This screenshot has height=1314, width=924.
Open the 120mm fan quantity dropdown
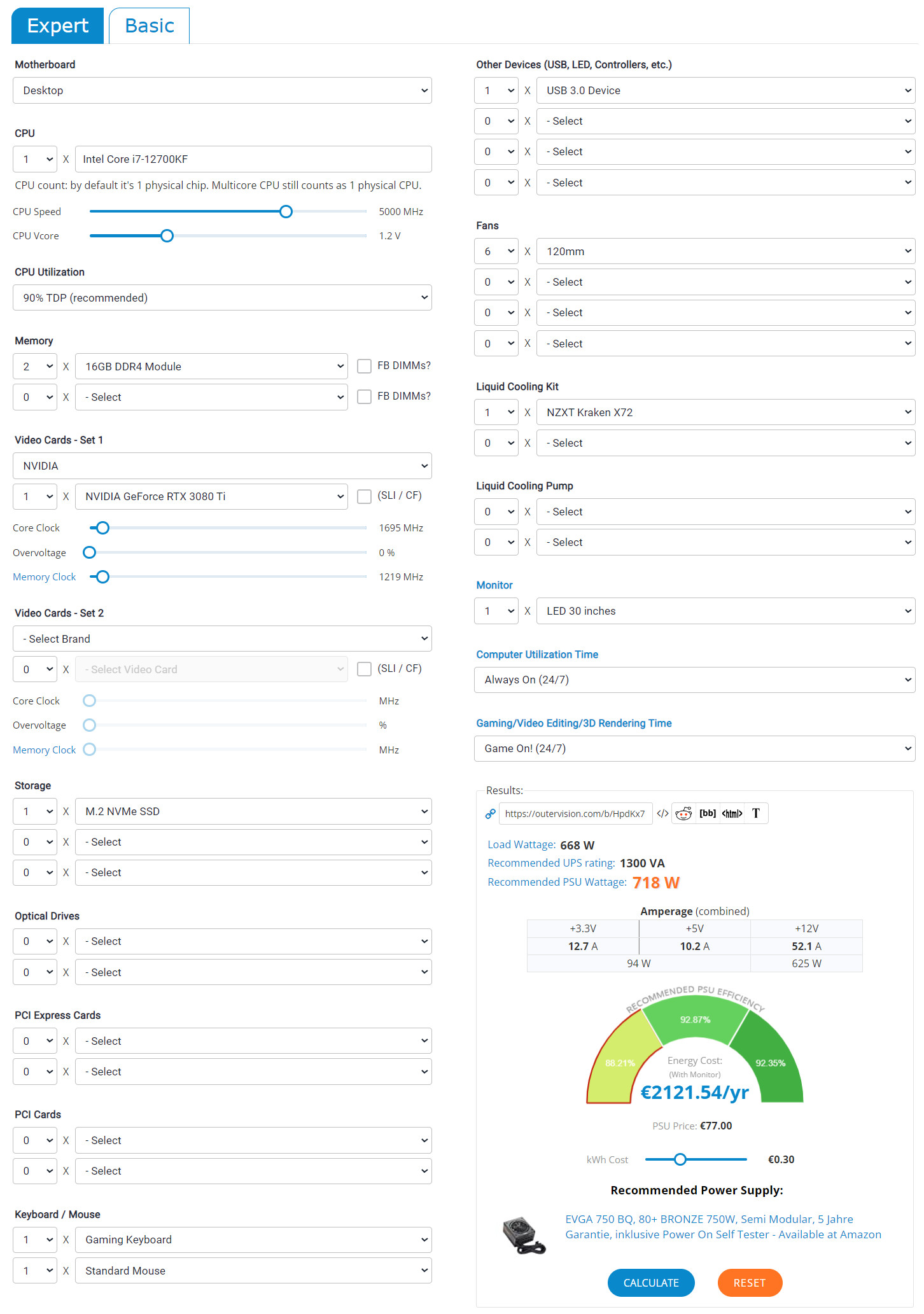(x=496, y=251)
